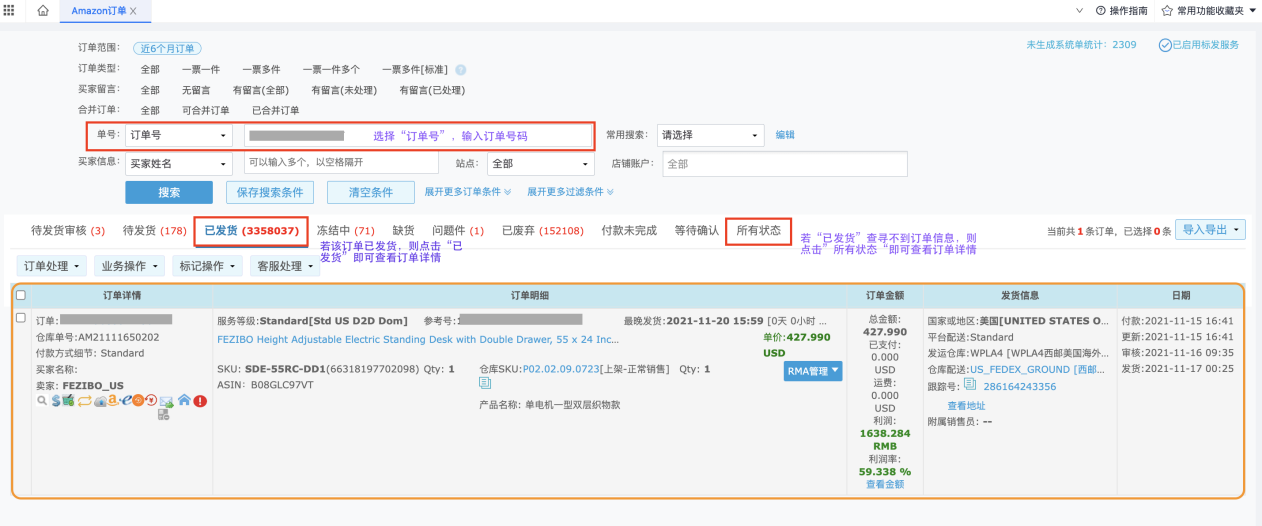Open the home icon in top bar
1262x526 pixels.
42,10
